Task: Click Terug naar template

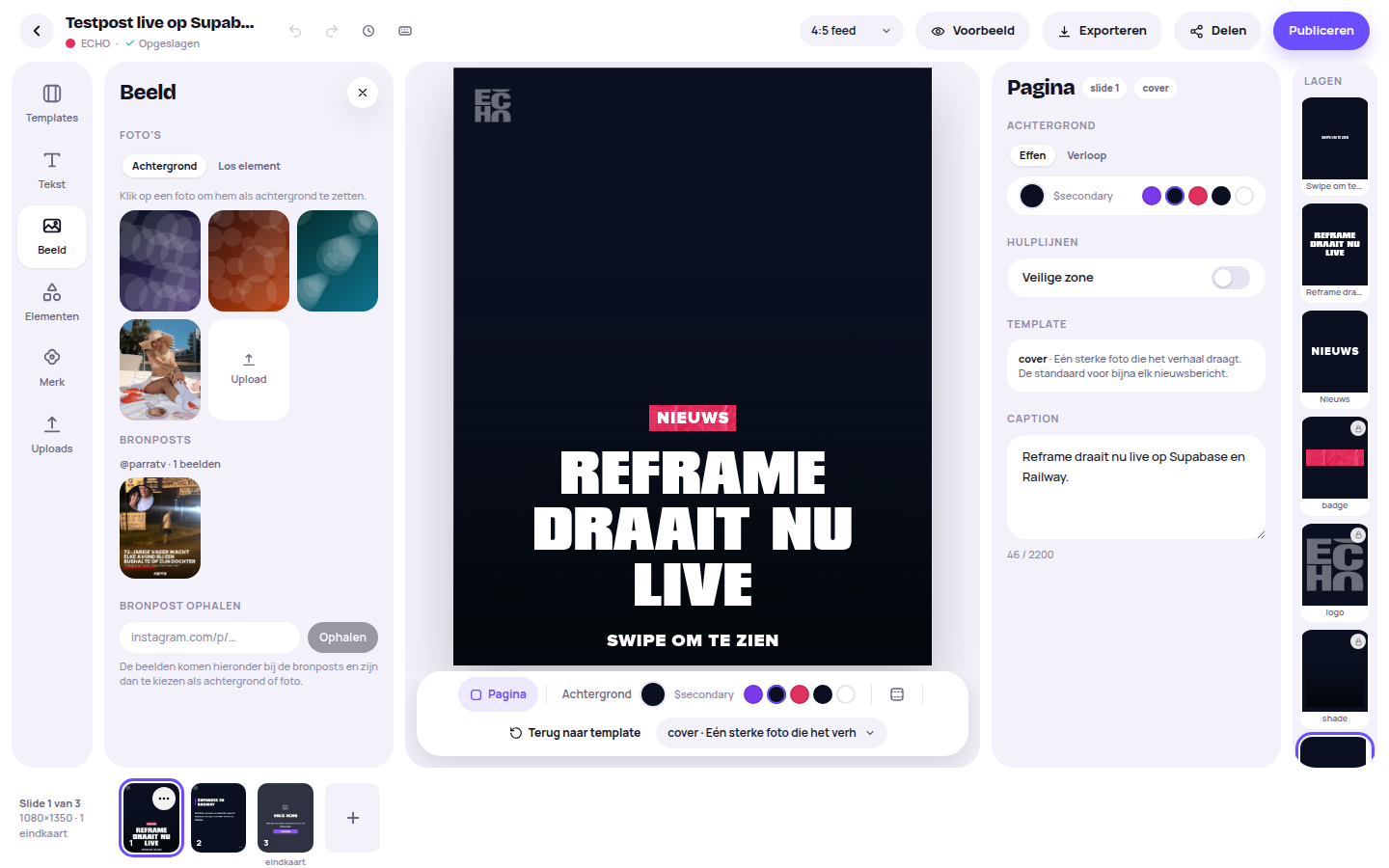Action: [575, 733]
